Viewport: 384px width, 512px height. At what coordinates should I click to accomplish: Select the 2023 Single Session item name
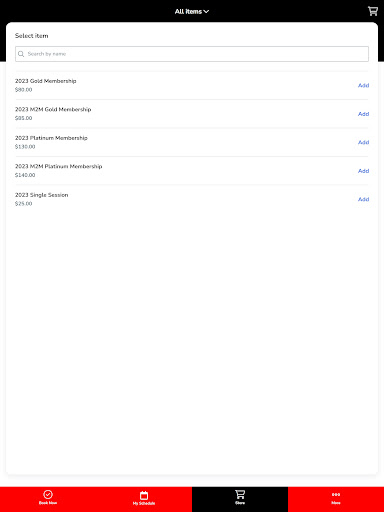pos(42,195)
